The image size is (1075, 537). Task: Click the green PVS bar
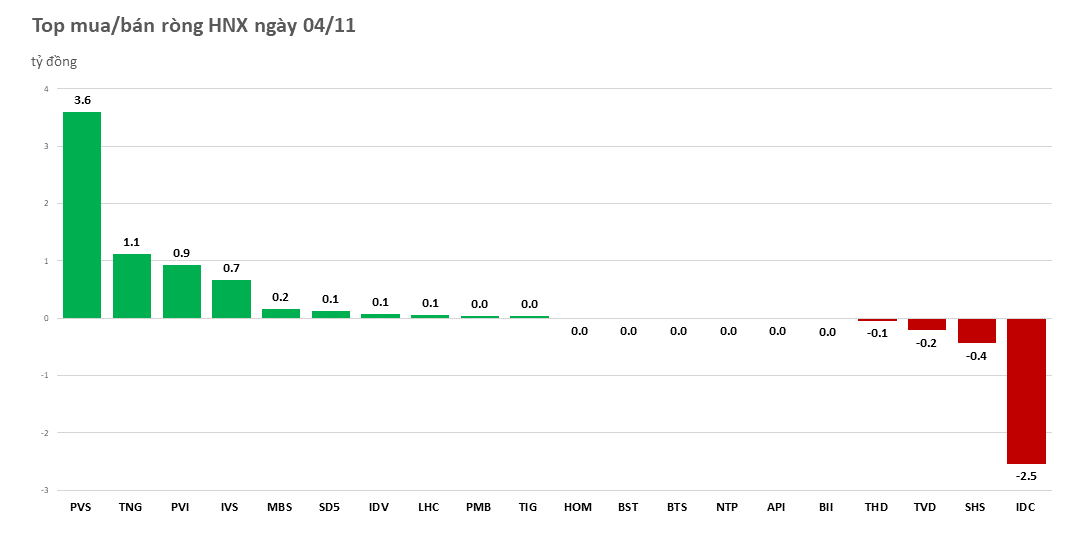[82, 215]
